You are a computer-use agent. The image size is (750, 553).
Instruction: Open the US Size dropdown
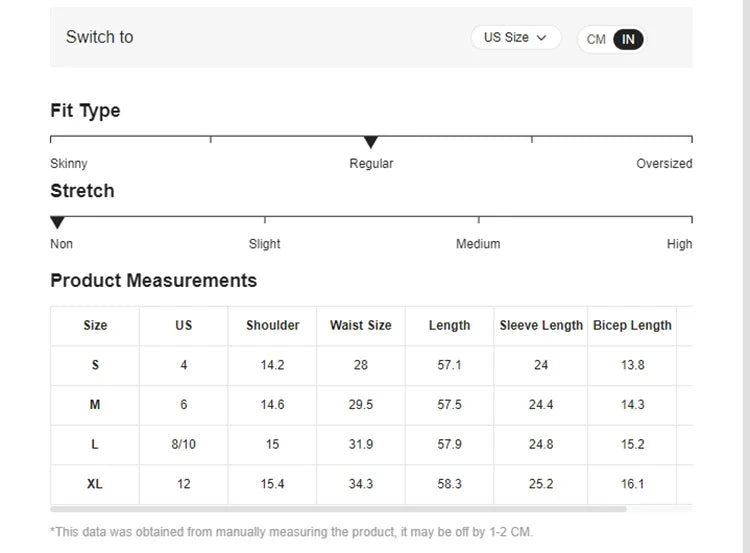(x=515, y=38)
